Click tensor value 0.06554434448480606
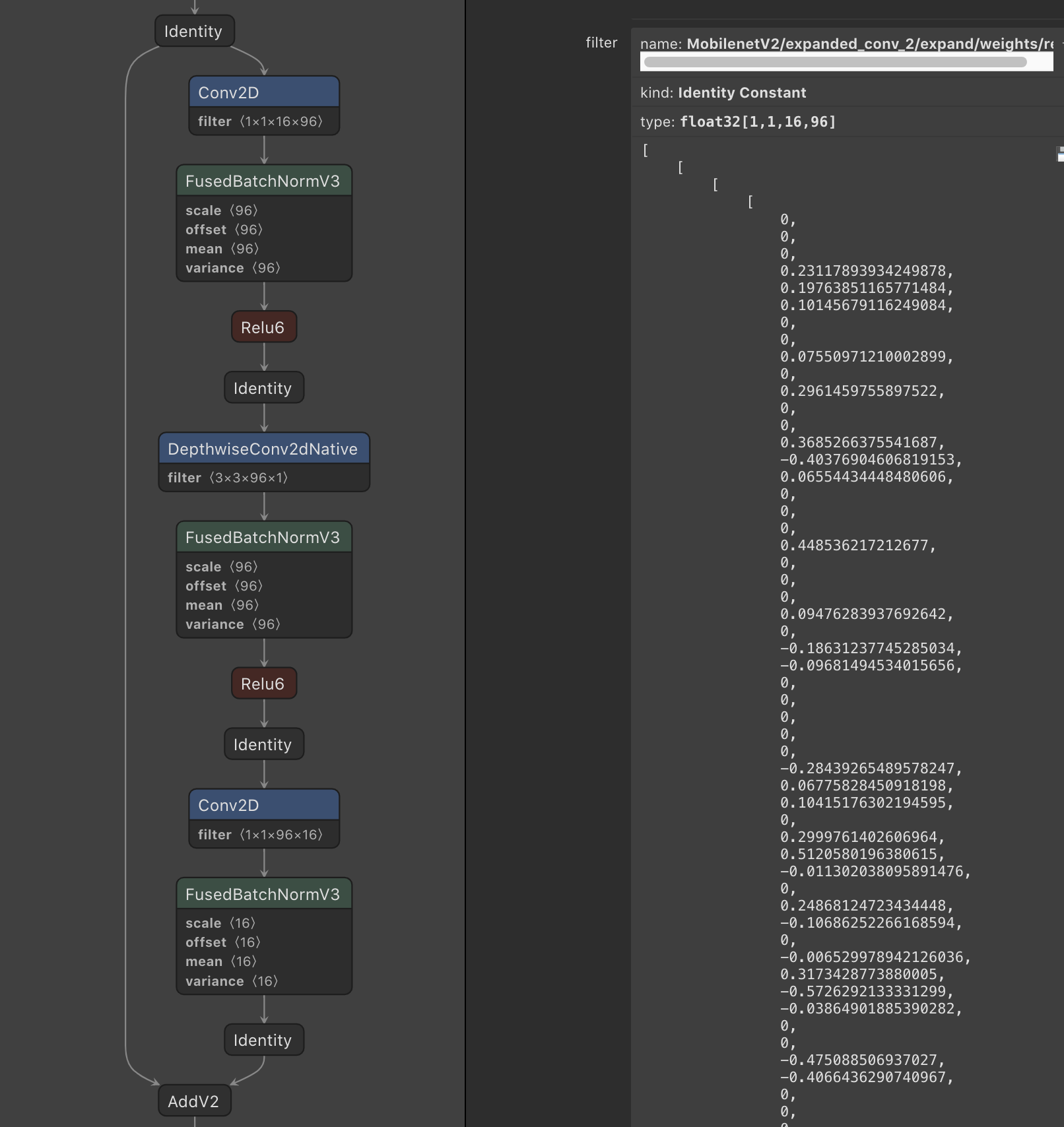1064x1127 pixels. click(x=867, y=476)
